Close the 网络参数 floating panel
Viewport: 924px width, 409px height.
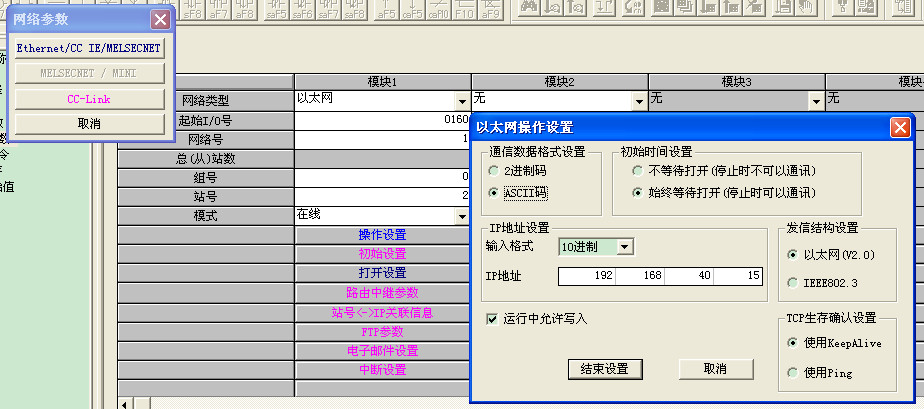coord(158,19)
